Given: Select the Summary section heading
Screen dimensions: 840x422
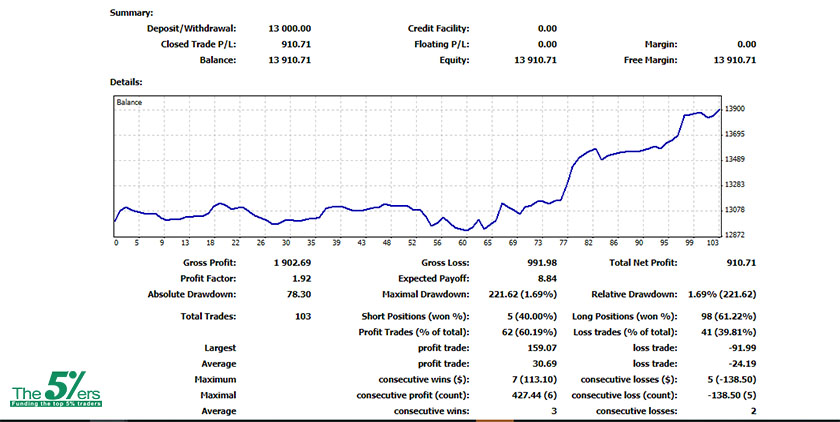Looking at the screenshot, I should click(130, 13).
